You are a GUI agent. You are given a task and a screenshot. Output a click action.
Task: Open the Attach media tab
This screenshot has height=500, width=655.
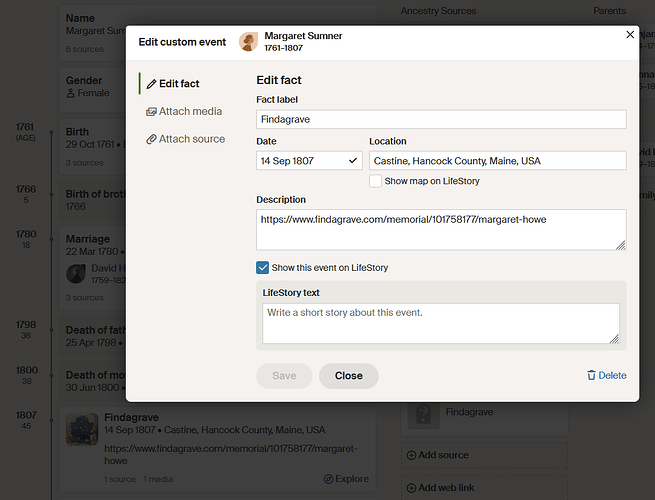click(184, 112)
